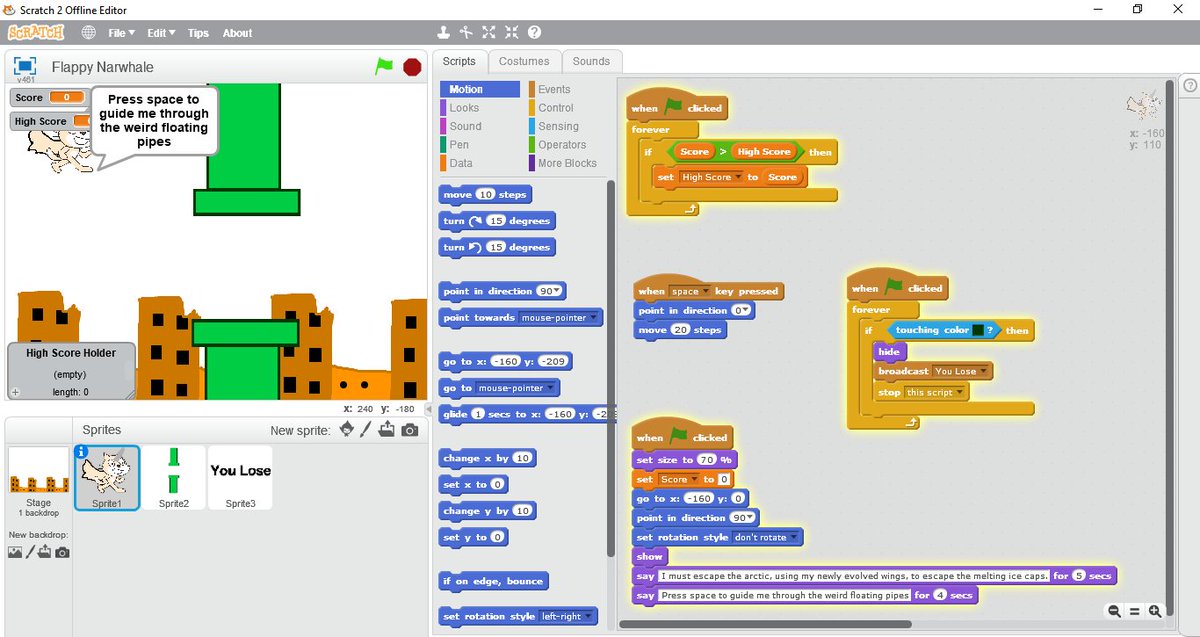Upload sprite from file icon
The height and width of the screenshot is (637, 1200).
pyautogui.click(x=387, y=430)
